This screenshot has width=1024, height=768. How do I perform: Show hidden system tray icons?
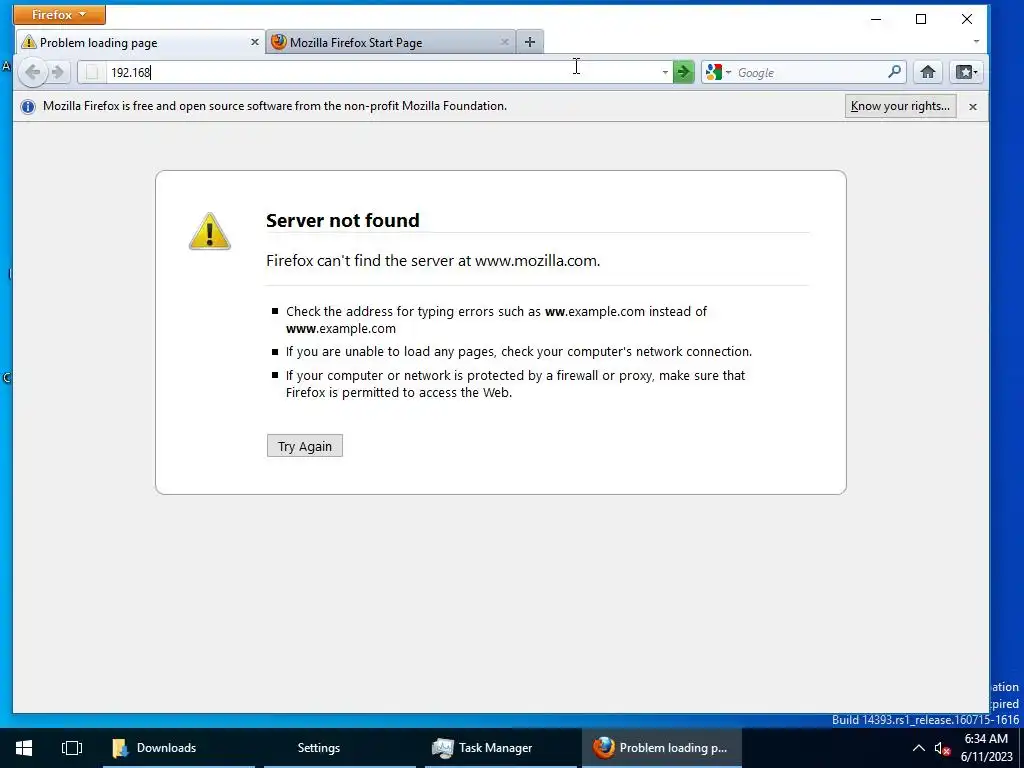click(x=918, y=748)
